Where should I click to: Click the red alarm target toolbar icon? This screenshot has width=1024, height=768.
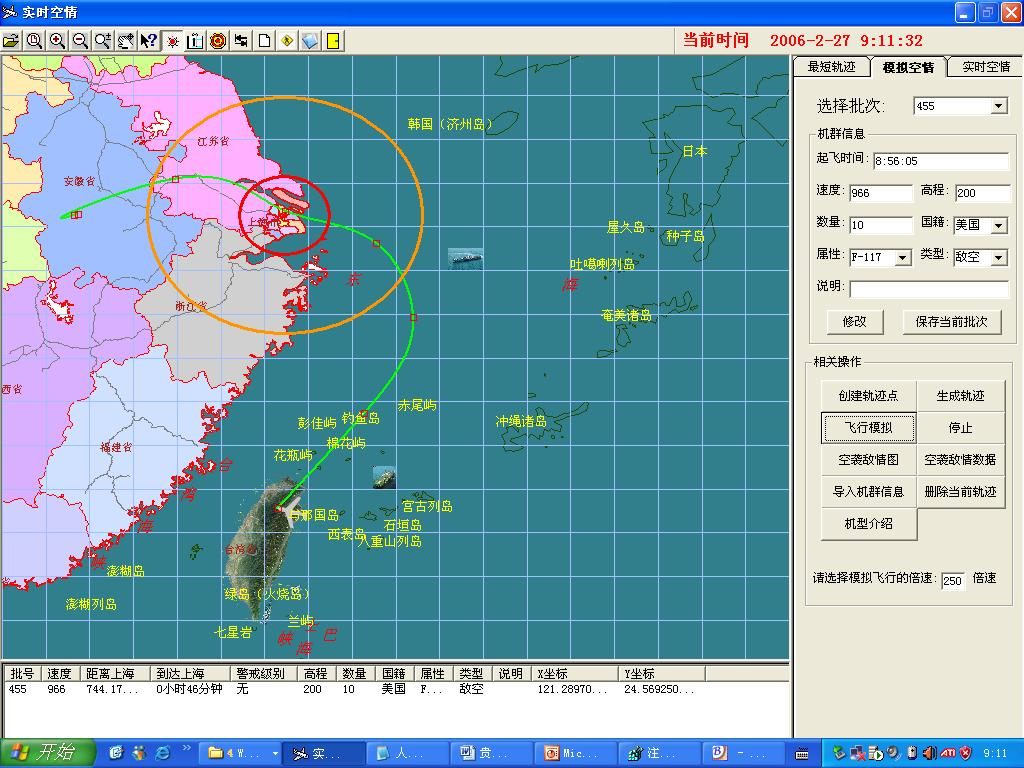click(220, 42)
